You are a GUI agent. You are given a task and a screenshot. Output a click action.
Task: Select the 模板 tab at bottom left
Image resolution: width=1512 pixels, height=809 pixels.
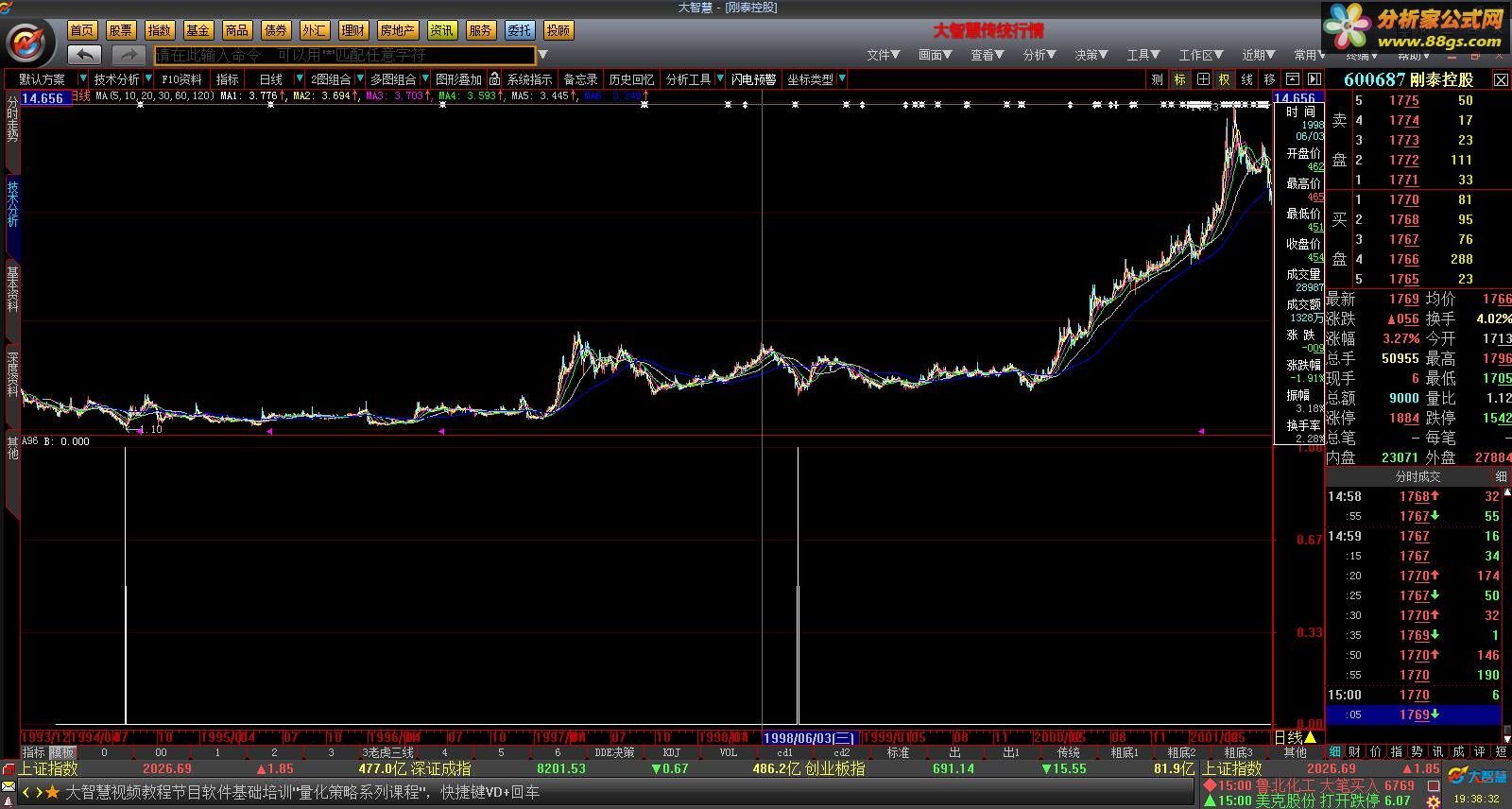62,752
